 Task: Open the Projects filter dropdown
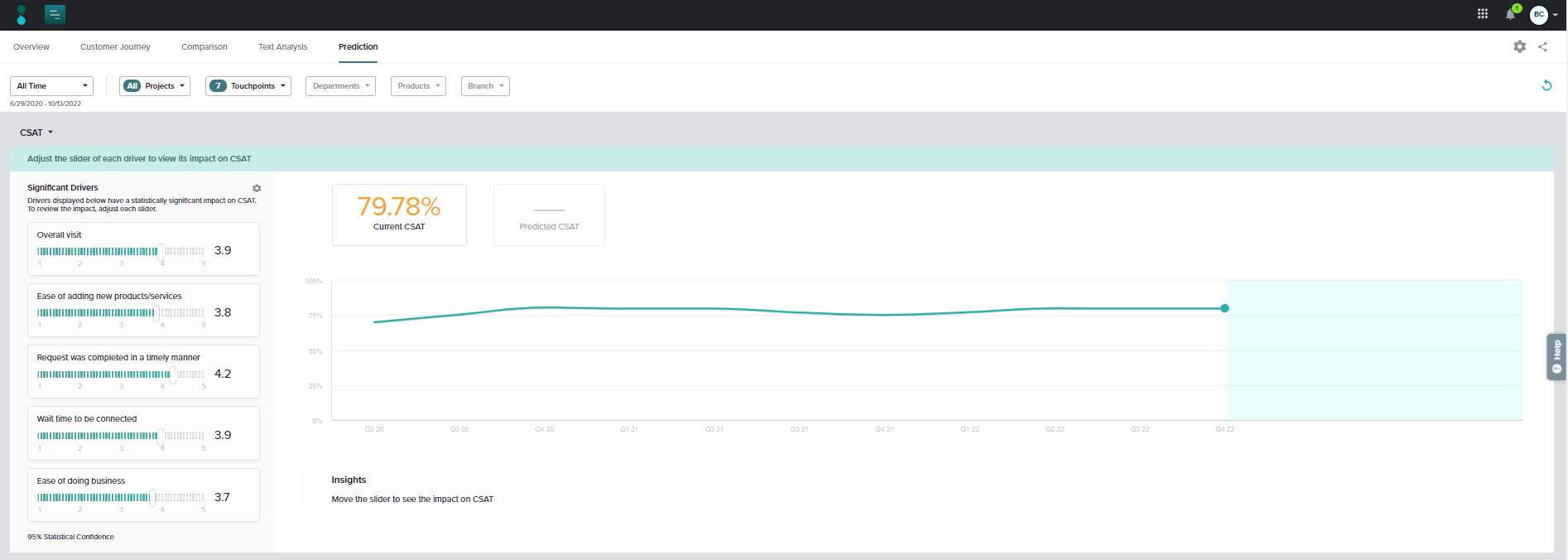tap(155, 86)
